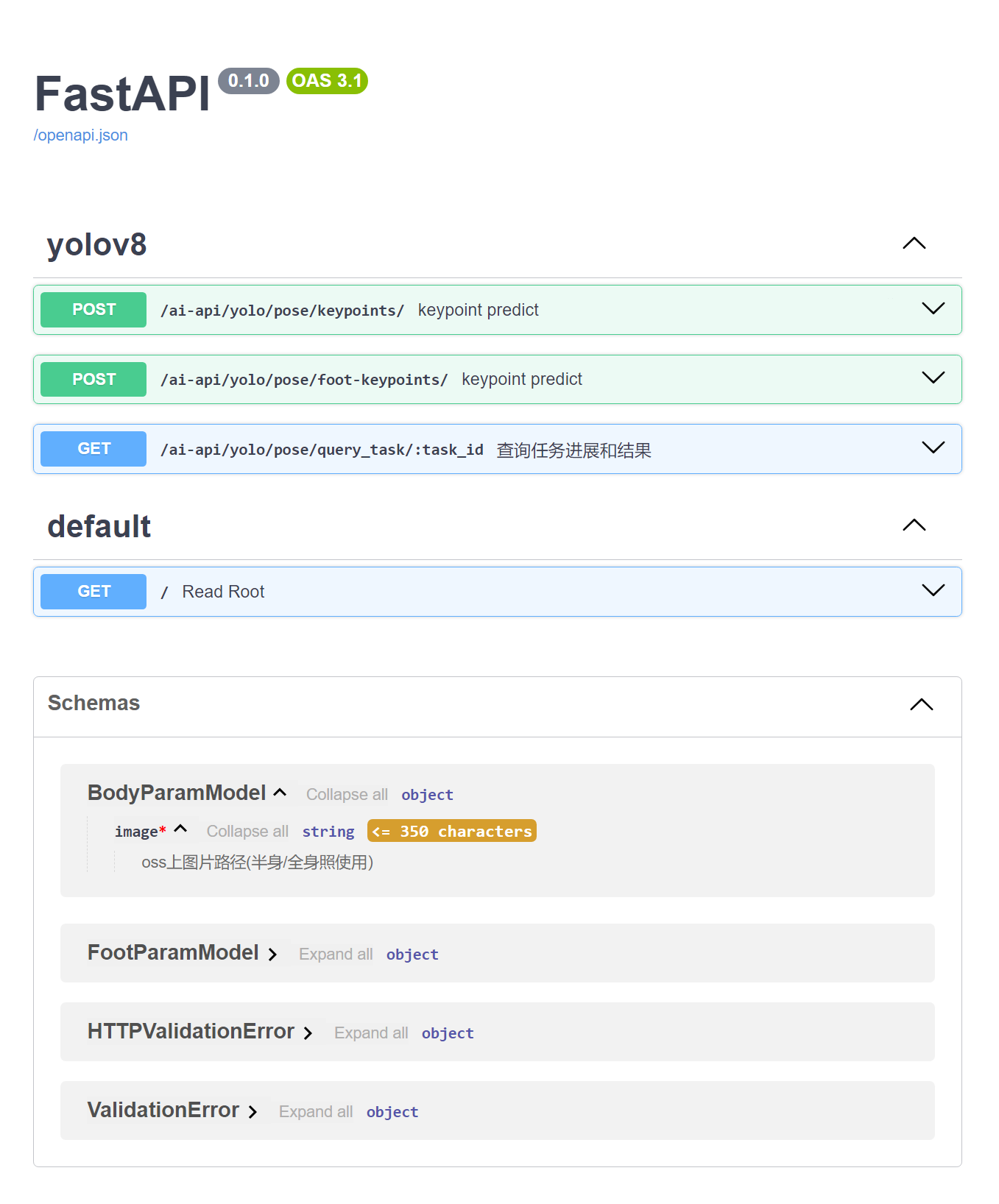Viewport: 999px width, 1204px height.
Task: Expand the FootParamModel schema chevron
Action: click(272, 955)
